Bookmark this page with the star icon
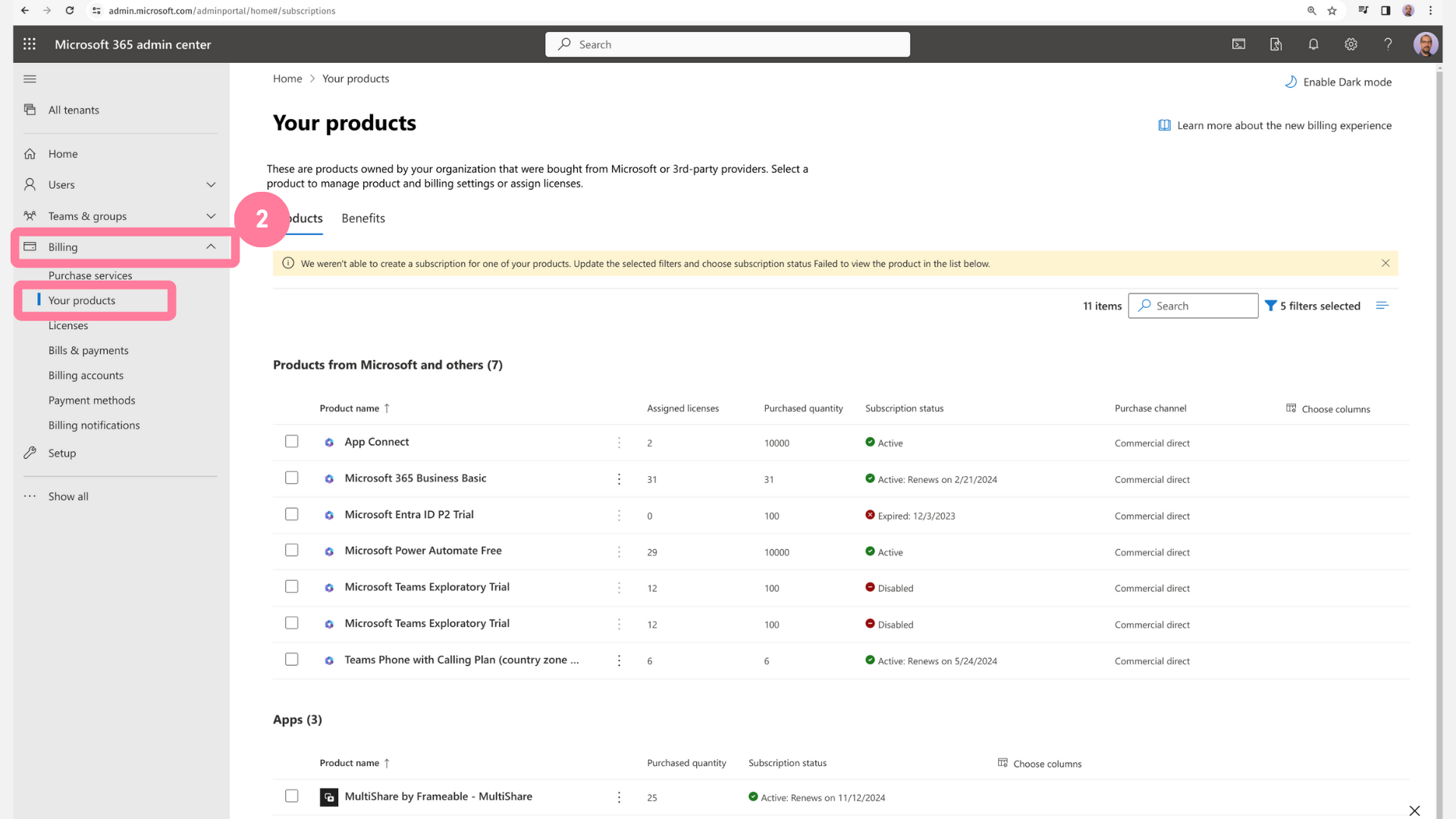 coord(1332,11)
